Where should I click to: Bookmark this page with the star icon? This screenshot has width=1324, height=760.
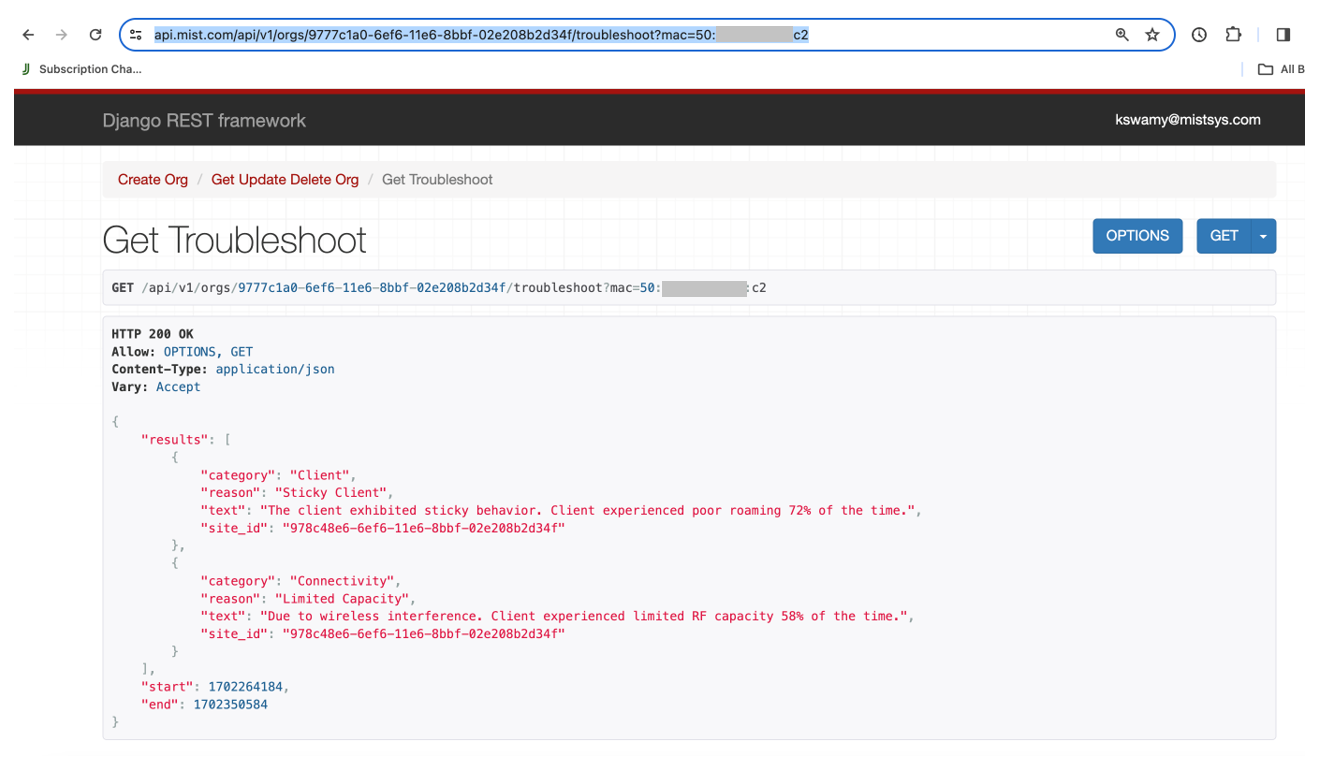pos(1152,35)
